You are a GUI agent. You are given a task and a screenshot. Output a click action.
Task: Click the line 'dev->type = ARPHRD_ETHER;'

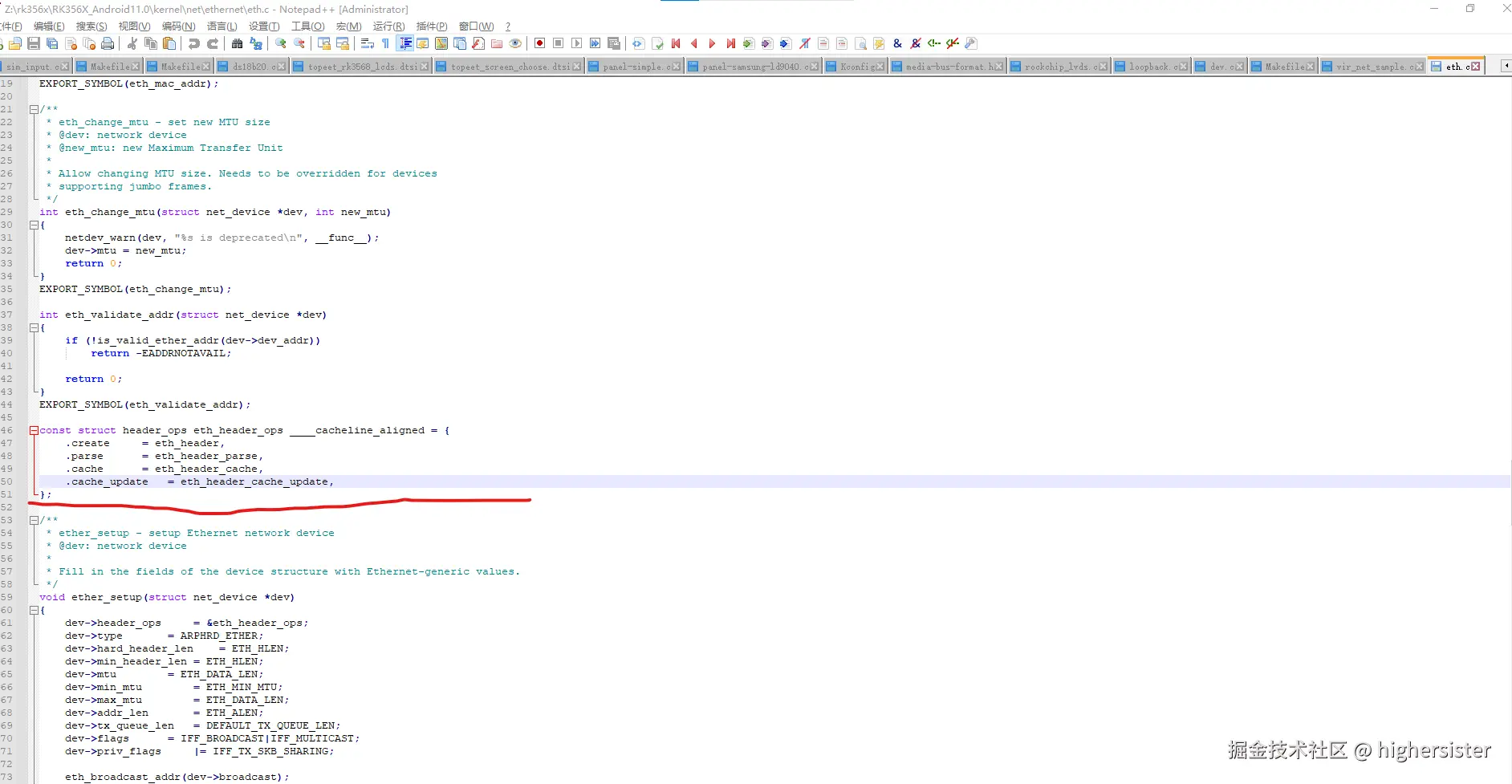[x=164, y=636]
